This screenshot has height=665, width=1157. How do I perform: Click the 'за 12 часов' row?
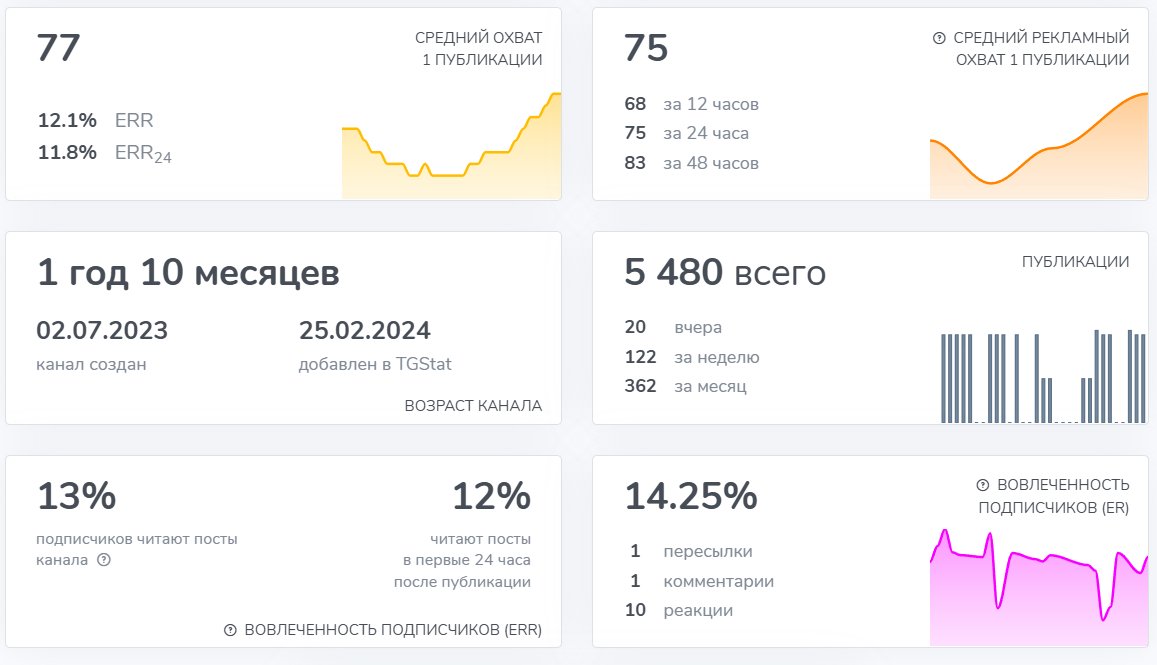pos(691,104)
